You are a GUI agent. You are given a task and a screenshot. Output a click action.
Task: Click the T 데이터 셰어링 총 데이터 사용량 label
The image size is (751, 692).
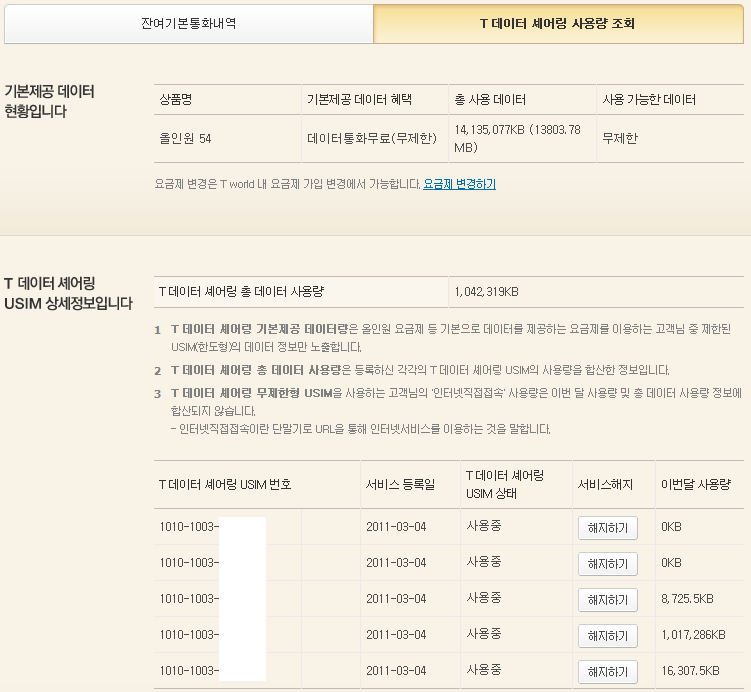click(x=241, y=292)
